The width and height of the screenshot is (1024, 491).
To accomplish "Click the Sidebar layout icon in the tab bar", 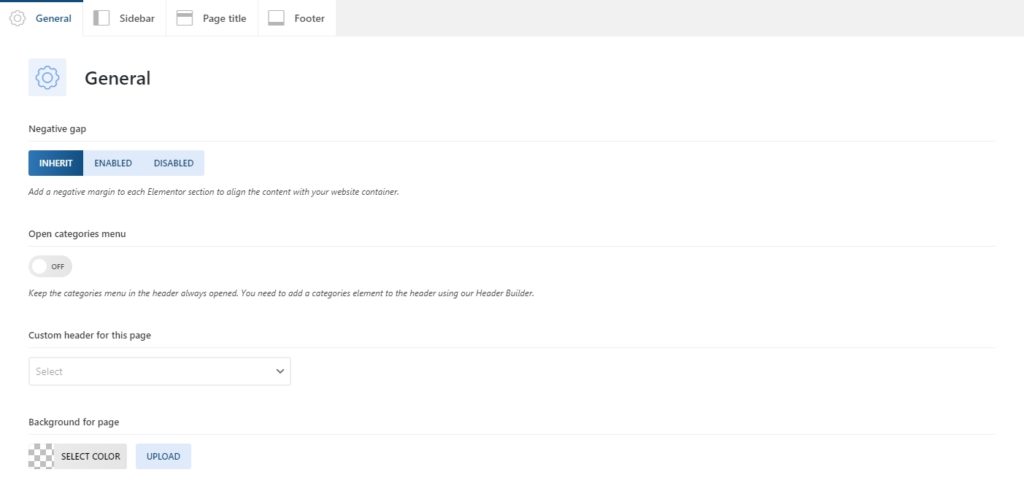I will [102, 18].
